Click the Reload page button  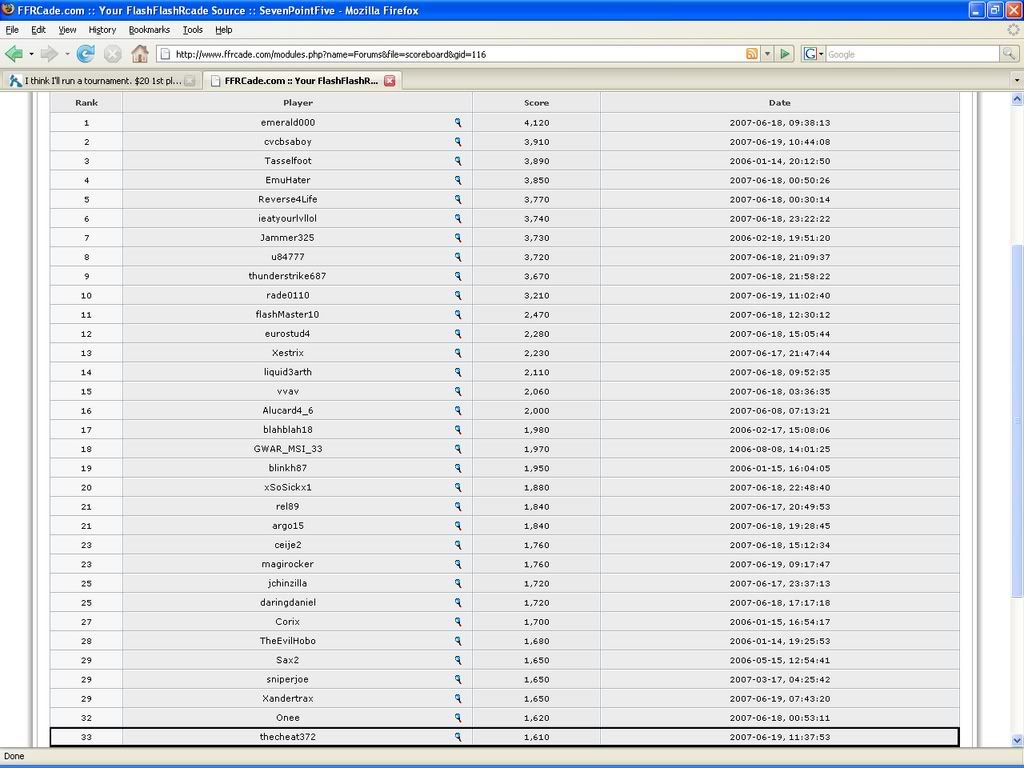(x=86, y=54)
